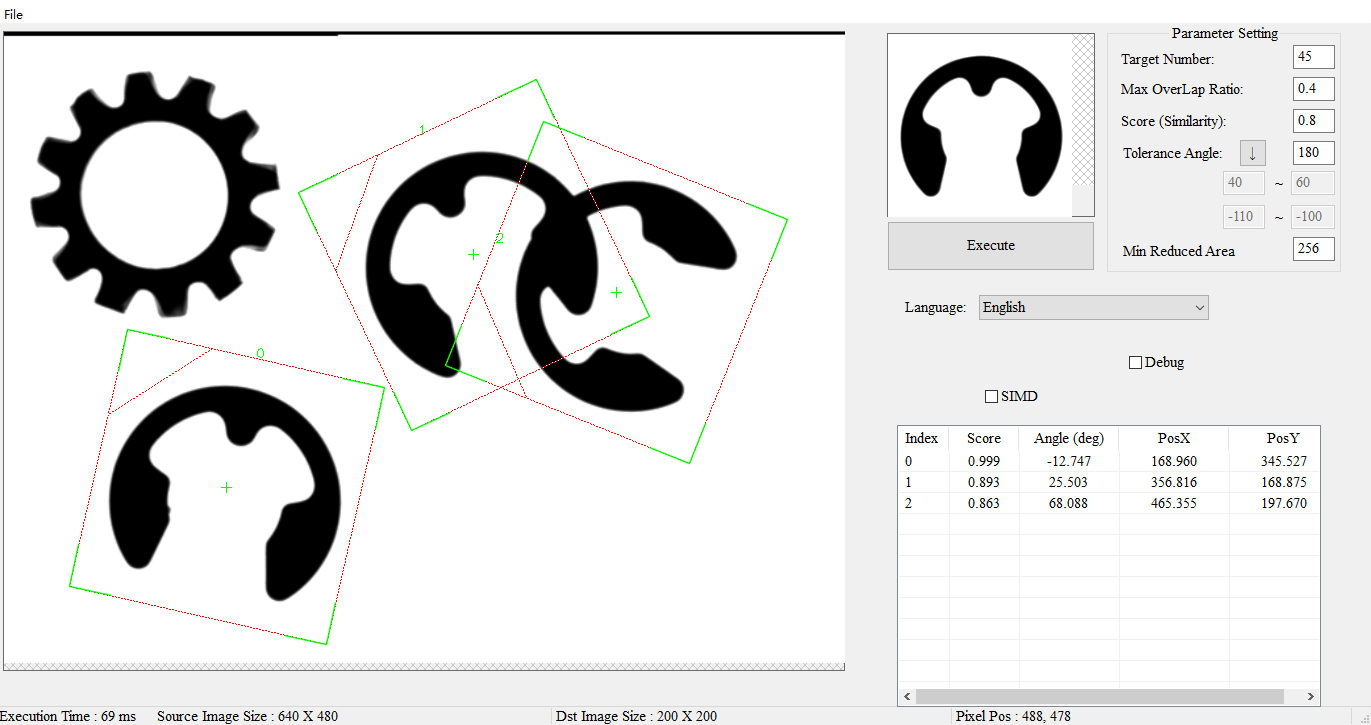The width and height of the screenshot is (1371, 725).
Task: Edit the Target Number field
Action: pos(1313,57)
